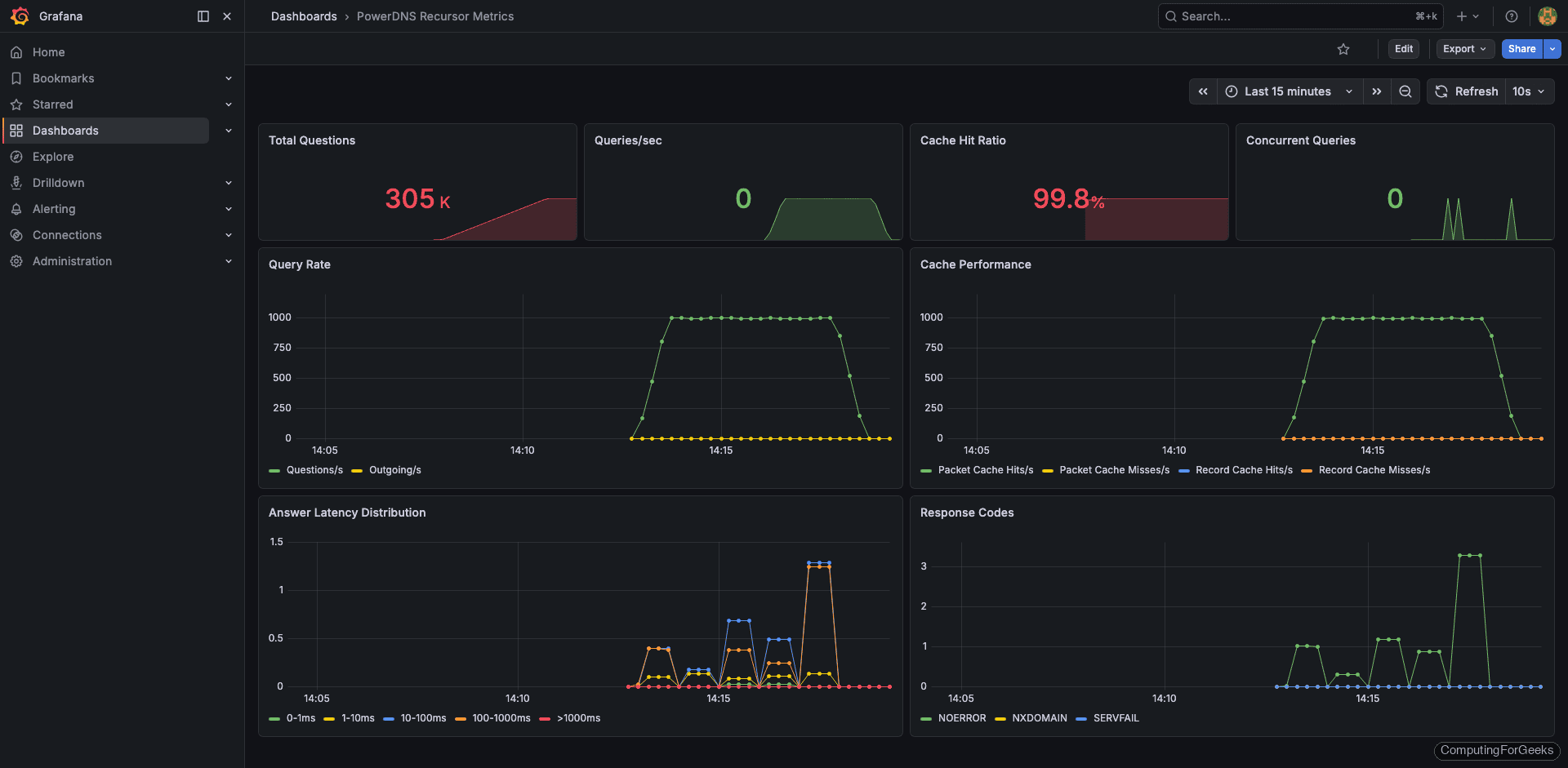Click inside the Search field

[x=1274, y=16]
